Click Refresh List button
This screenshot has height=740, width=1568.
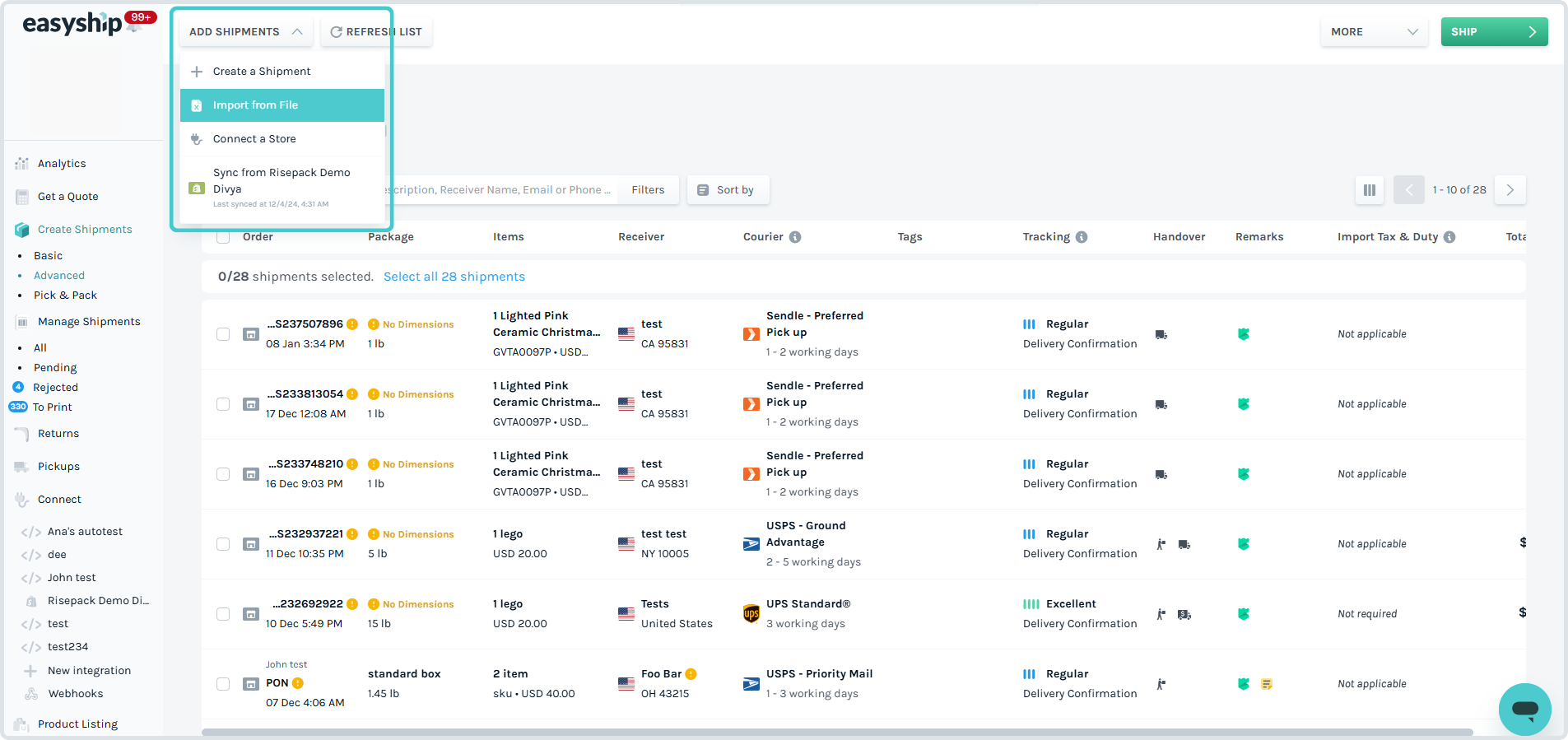(376, 32)
